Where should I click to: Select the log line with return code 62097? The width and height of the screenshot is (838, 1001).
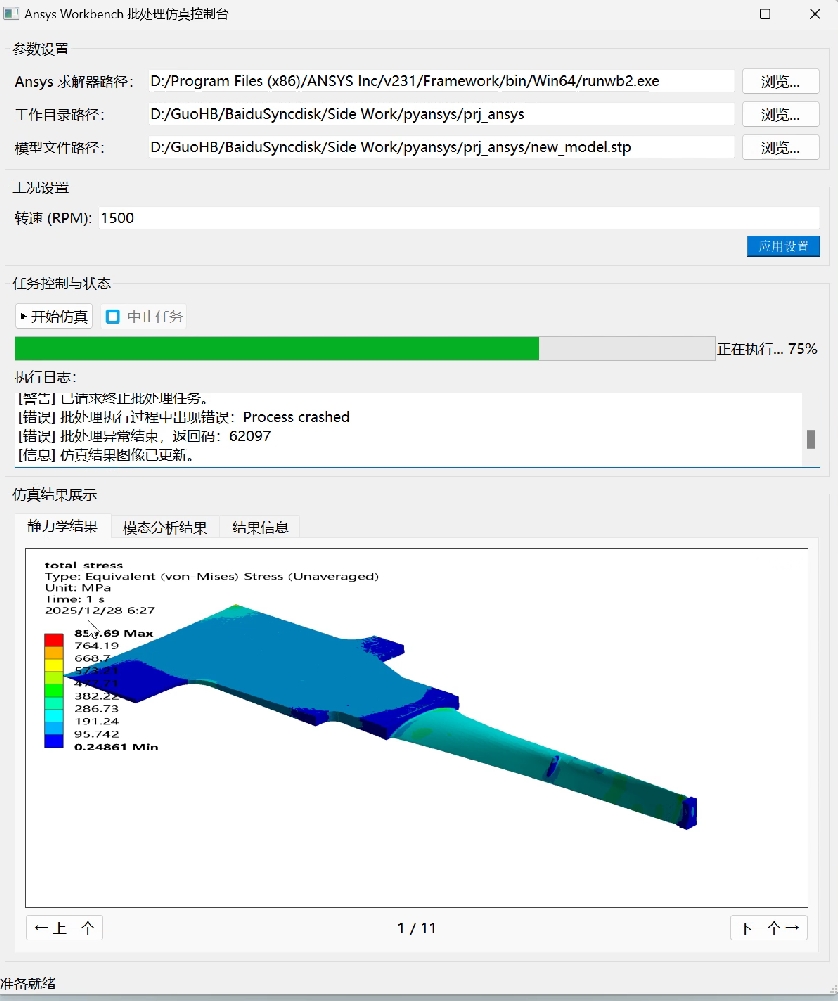pyautogui.click(x=144, y=436)
